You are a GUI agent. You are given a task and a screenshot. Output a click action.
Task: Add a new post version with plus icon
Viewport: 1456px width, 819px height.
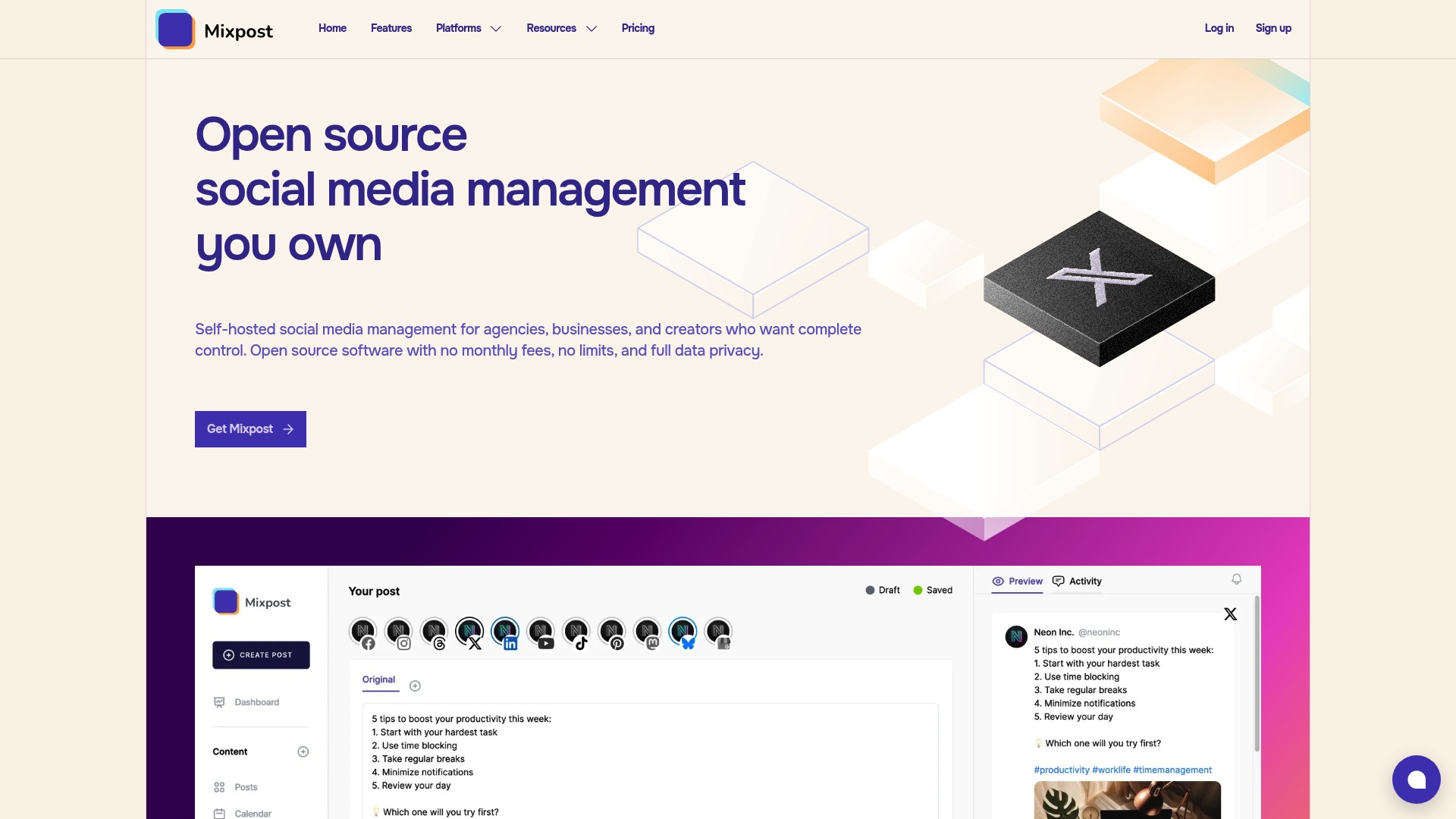pyautogui.click(x=415, y=686)
